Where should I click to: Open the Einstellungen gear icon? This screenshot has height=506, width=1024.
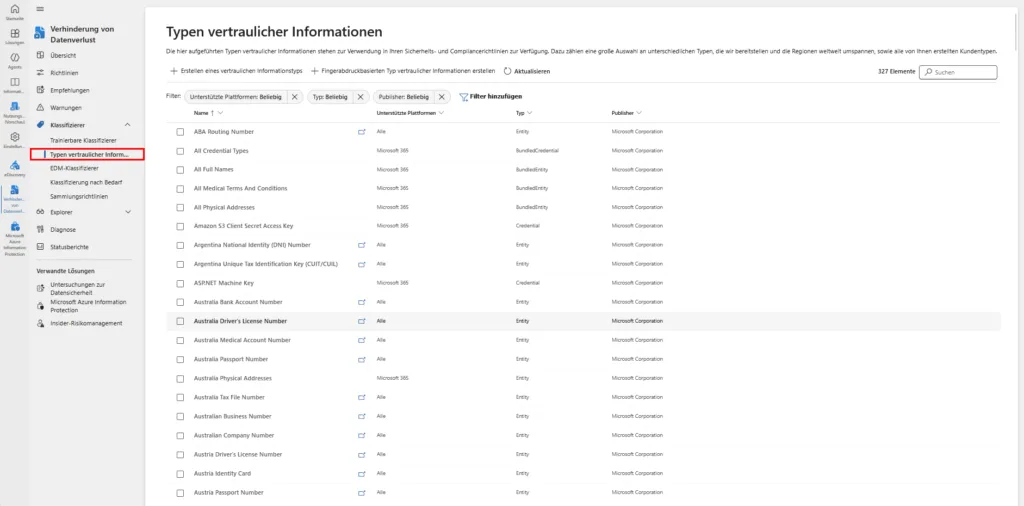pyautogui.click(x=14, y=136)
